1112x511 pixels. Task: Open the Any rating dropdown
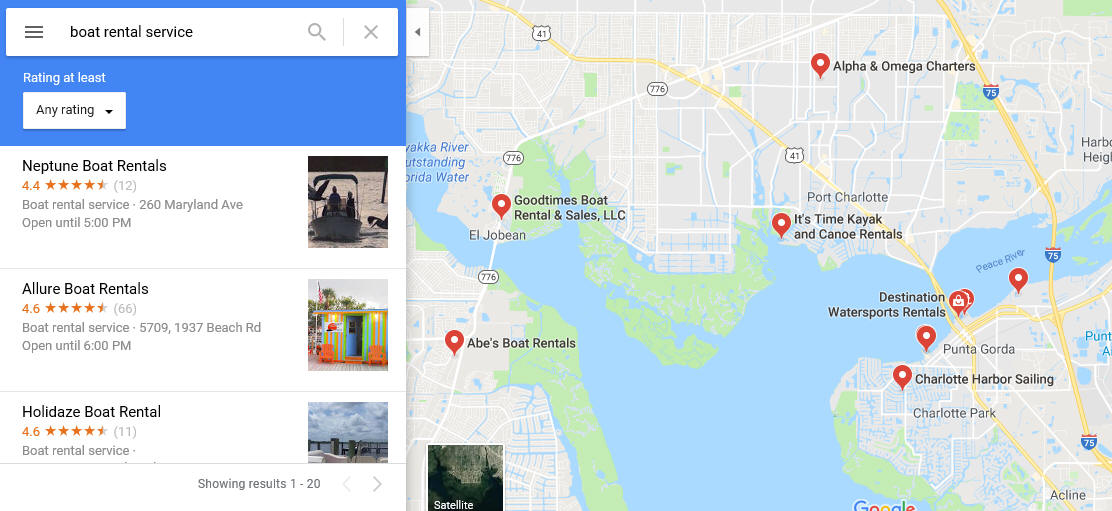[74, 111]
